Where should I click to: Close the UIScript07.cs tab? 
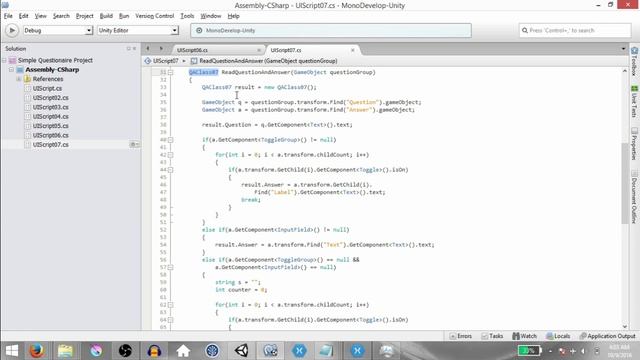[353, 50]
